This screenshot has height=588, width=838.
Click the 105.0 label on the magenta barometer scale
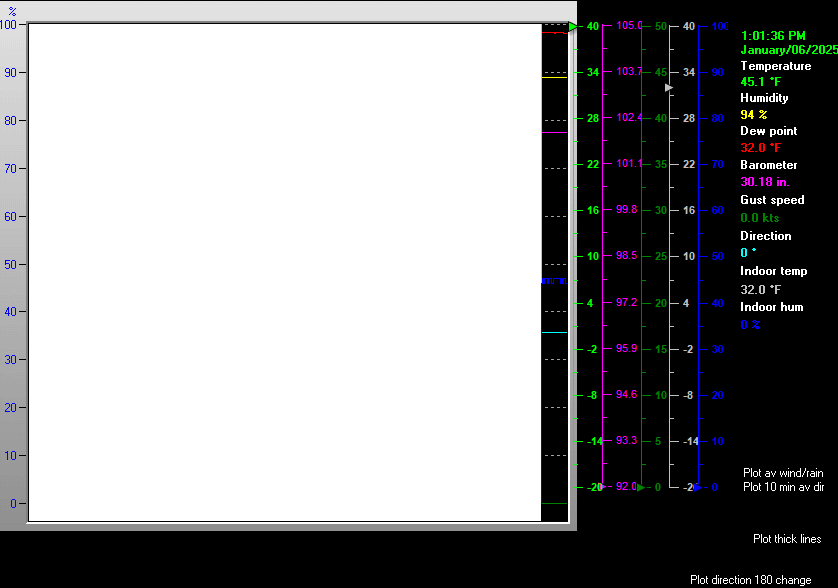point(628,25)
